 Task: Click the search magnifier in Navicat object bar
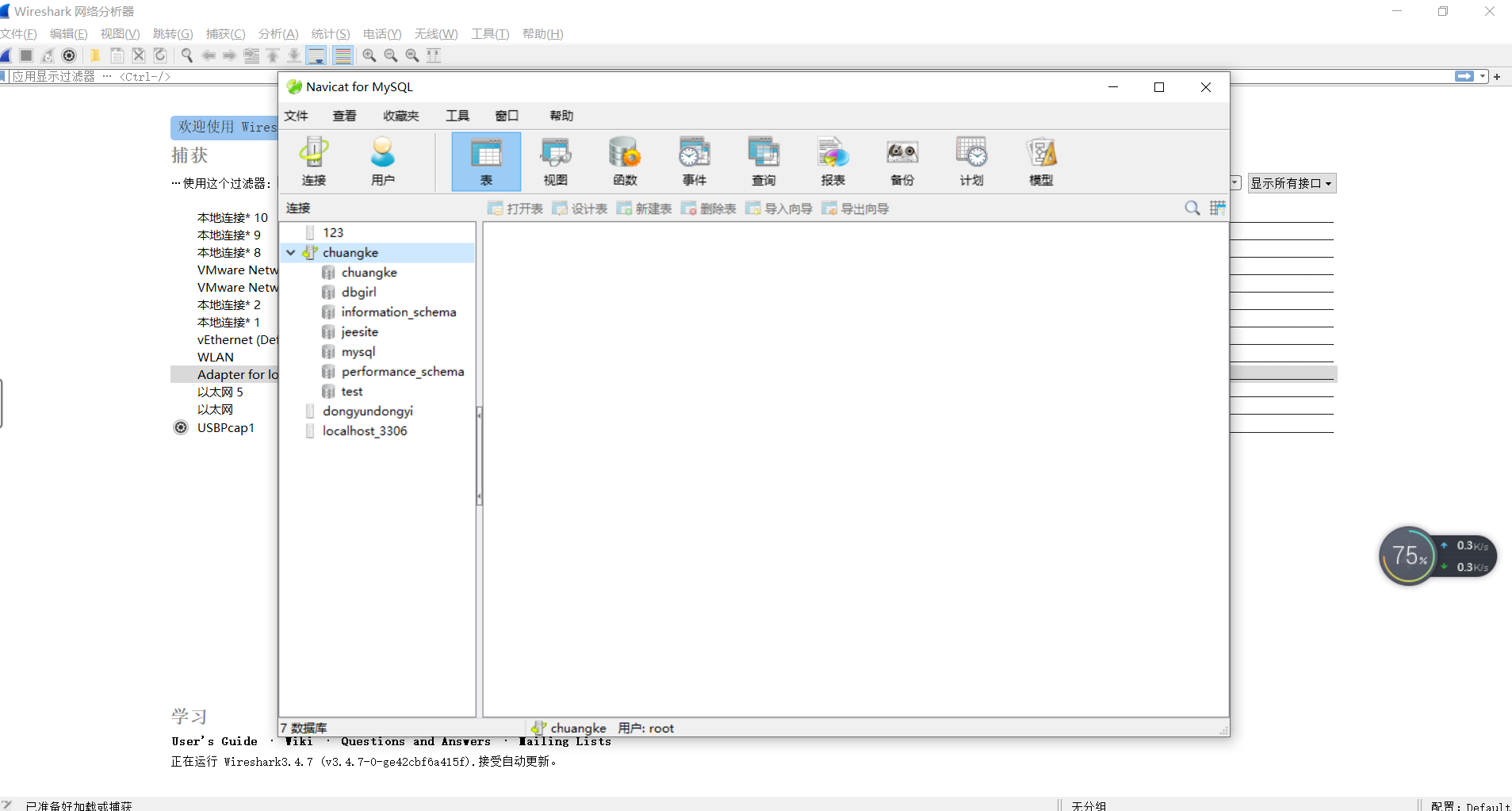click(x=1192, y=208)
